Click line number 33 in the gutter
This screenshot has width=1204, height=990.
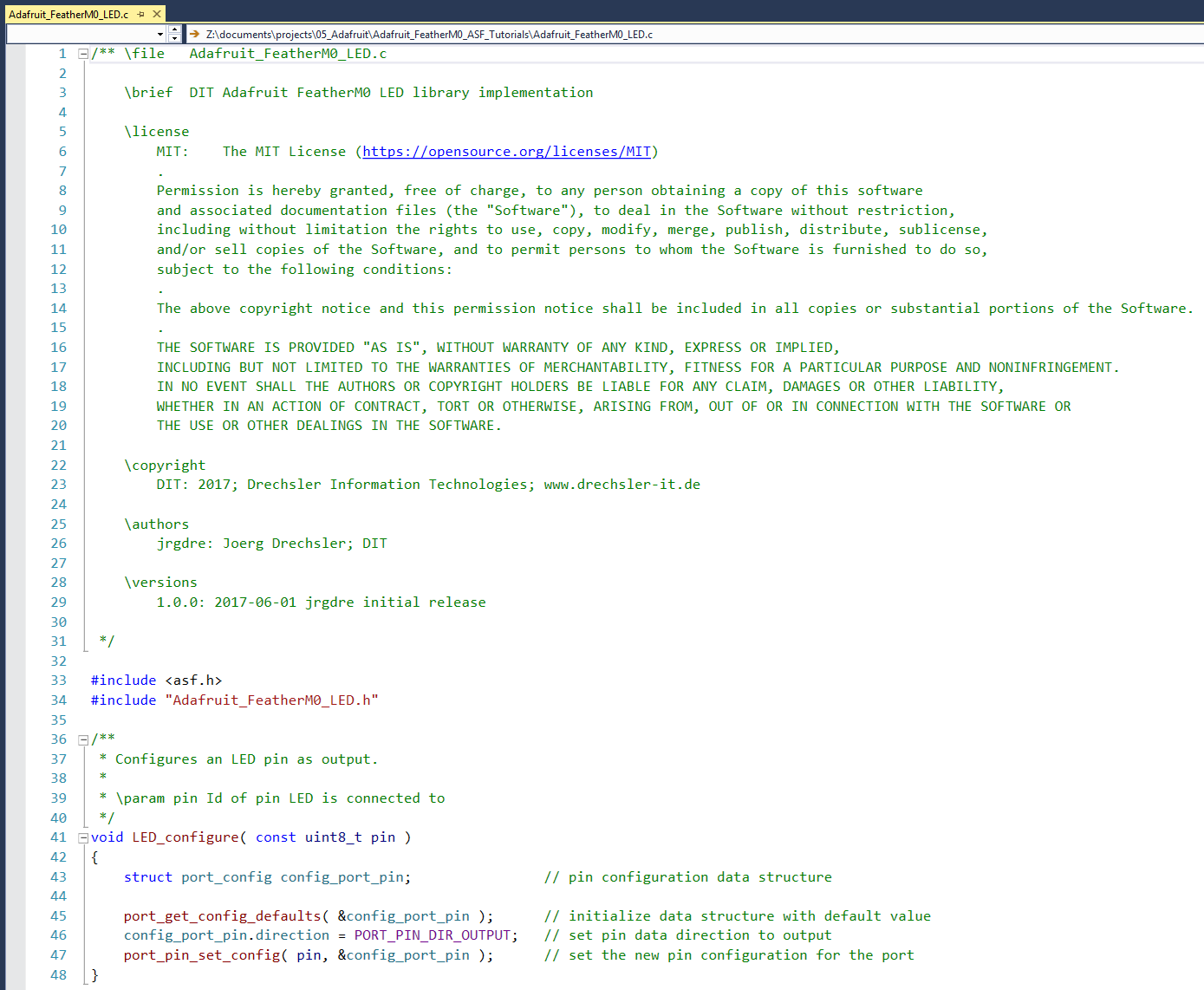click(58, 681)
